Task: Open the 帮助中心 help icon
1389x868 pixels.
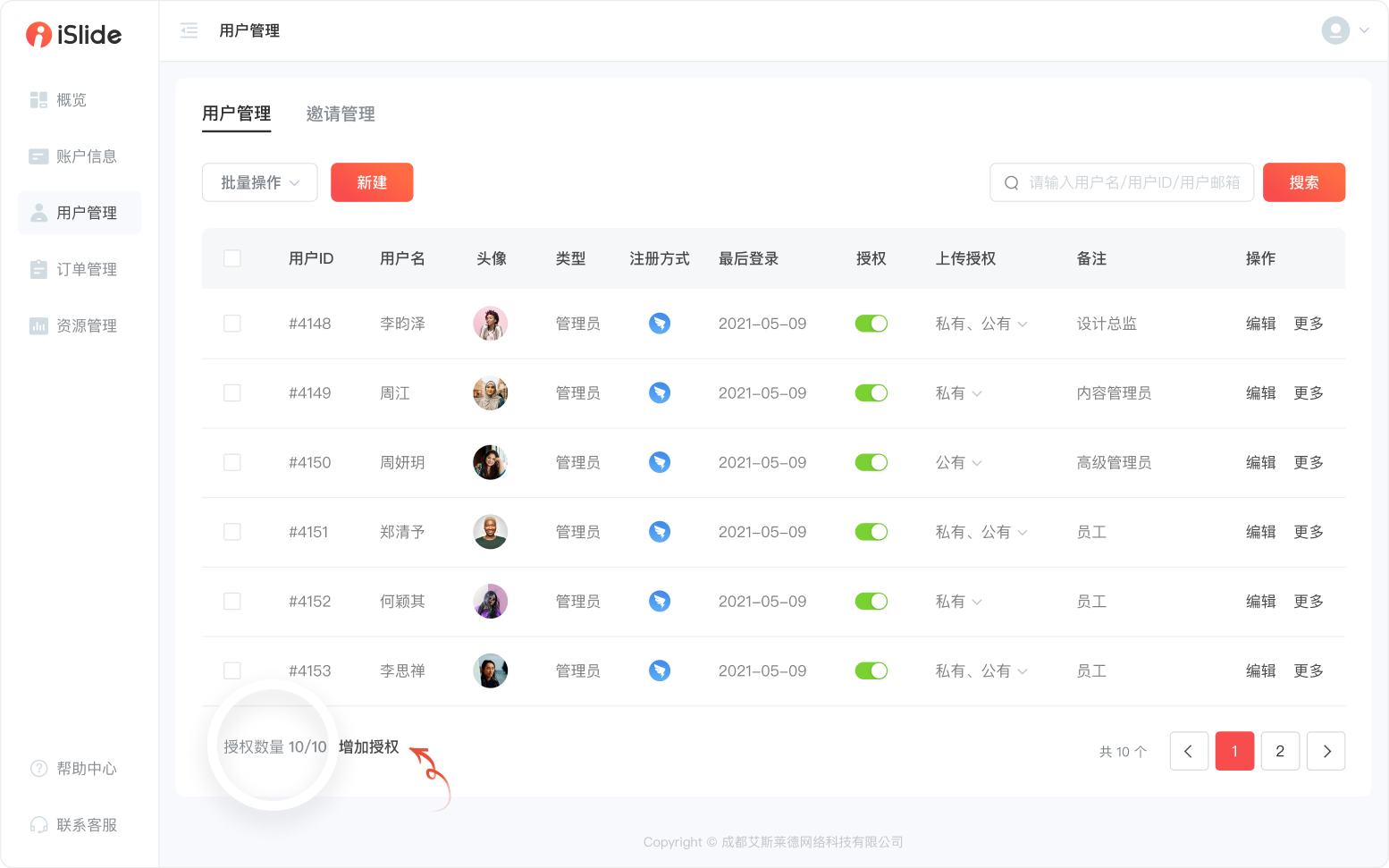Action: pyautogui.click(x=38, y=769)
